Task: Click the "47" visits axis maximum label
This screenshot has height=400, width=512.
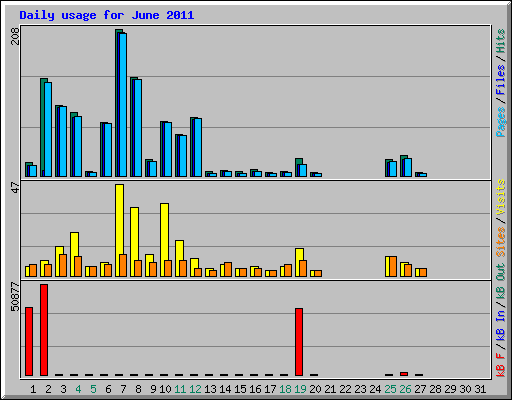Action: point(15,188)
